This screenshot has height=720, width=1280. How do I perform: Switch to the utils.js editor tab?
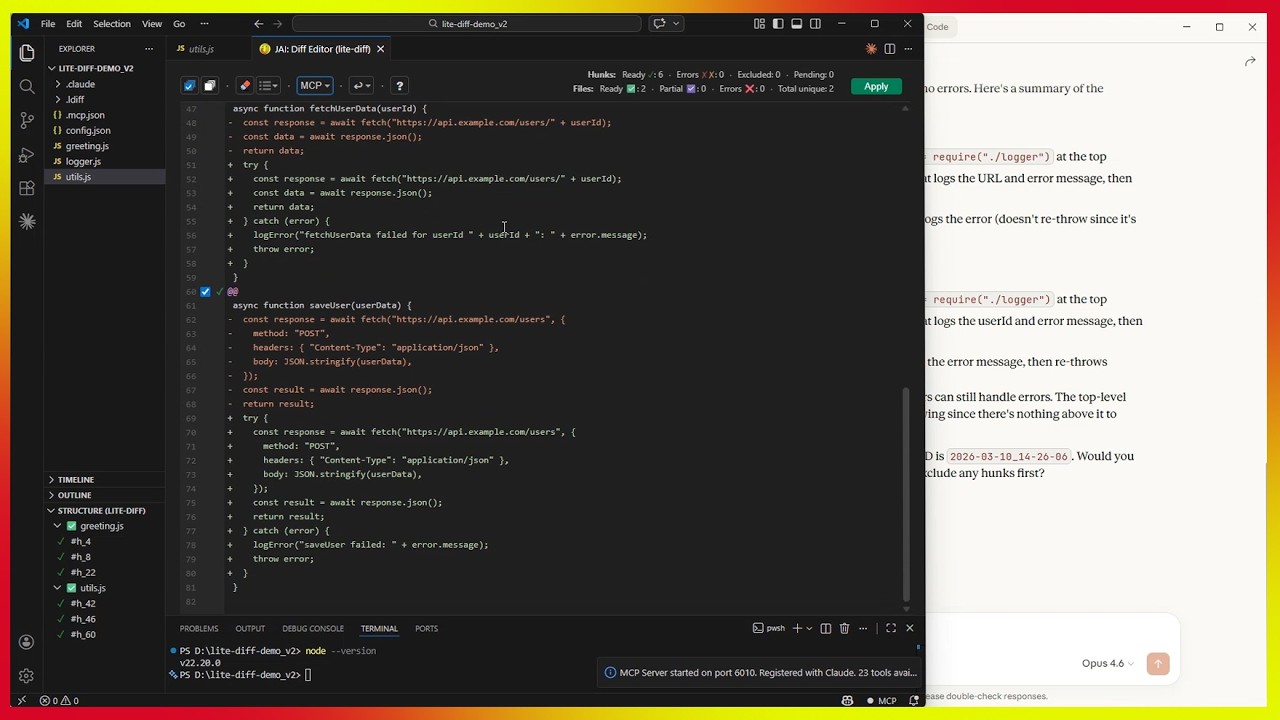[x=201, y=49]
